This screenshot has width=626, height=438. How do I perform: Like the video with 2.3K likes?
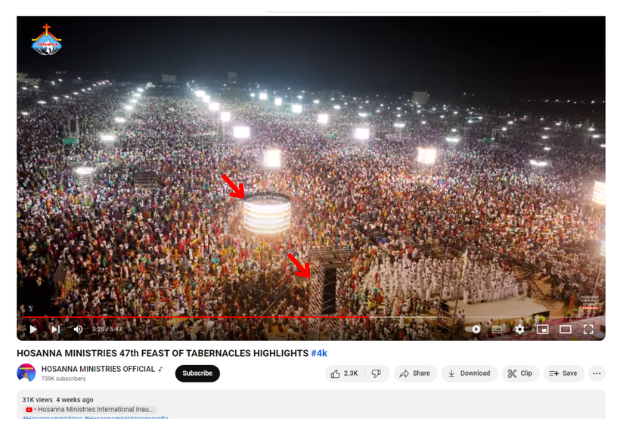point(345,373)
